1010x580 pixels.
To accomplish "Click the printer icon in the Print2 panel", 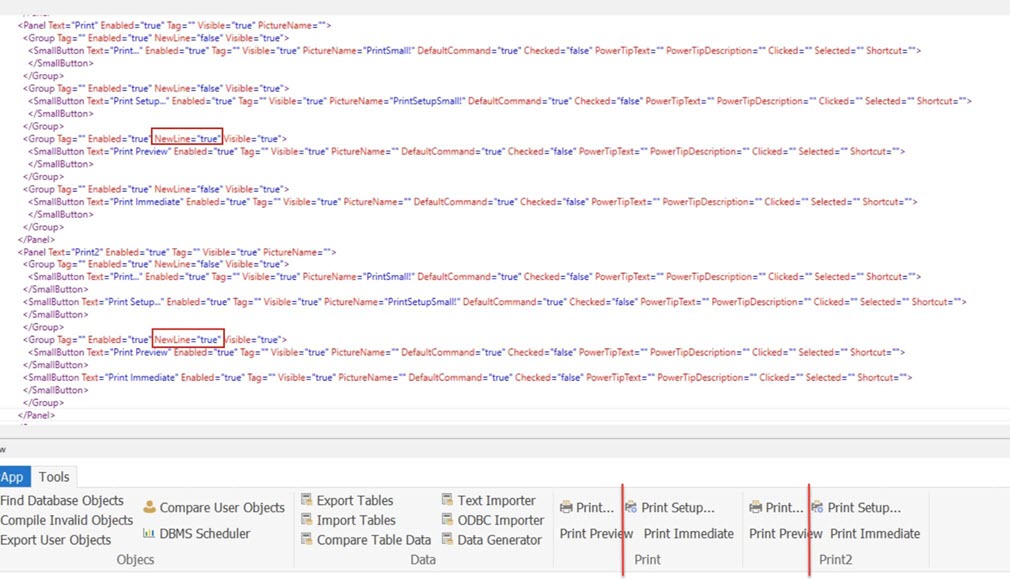I will tap(756, 507).
